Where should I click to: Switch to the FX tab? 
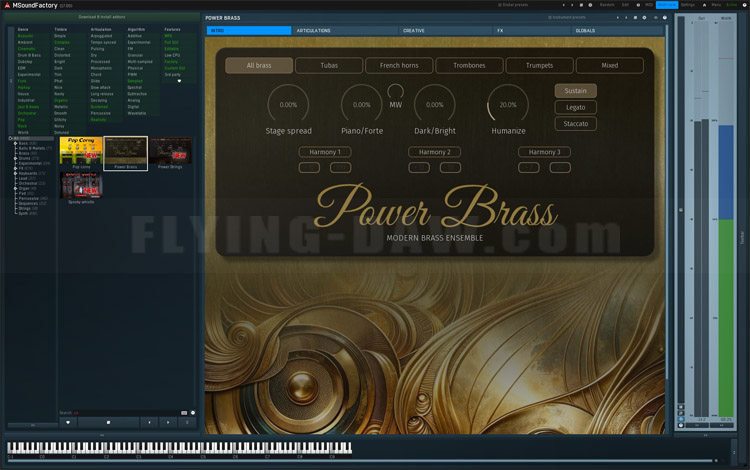532,31
